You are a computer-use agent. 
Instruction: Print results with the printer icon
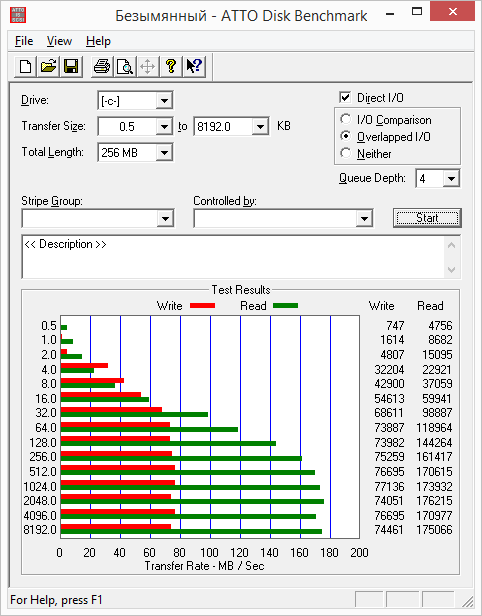click(x=102, y=66)
